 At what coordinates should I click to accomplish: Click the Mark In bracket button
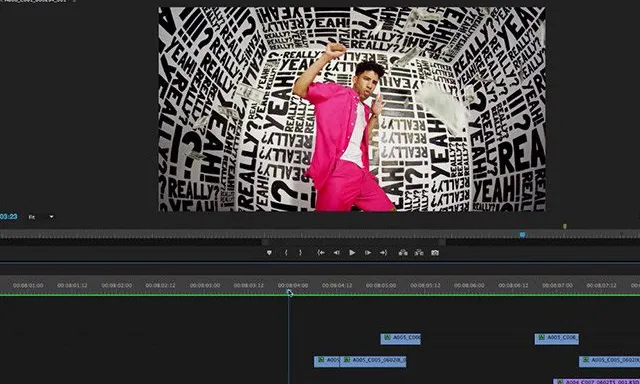[286, 253]
